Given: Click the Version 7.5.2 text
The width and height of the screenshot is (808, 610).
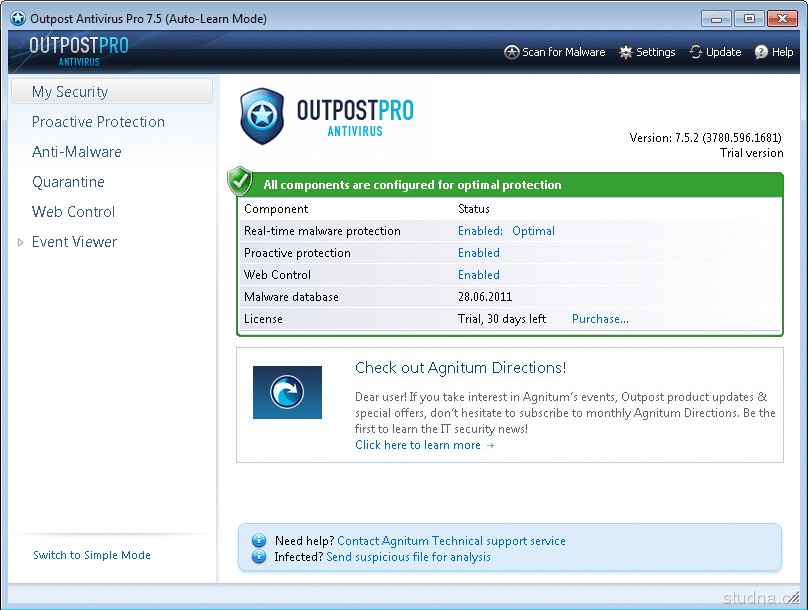Looking at the screenshot, I should [x=705, y=138].
